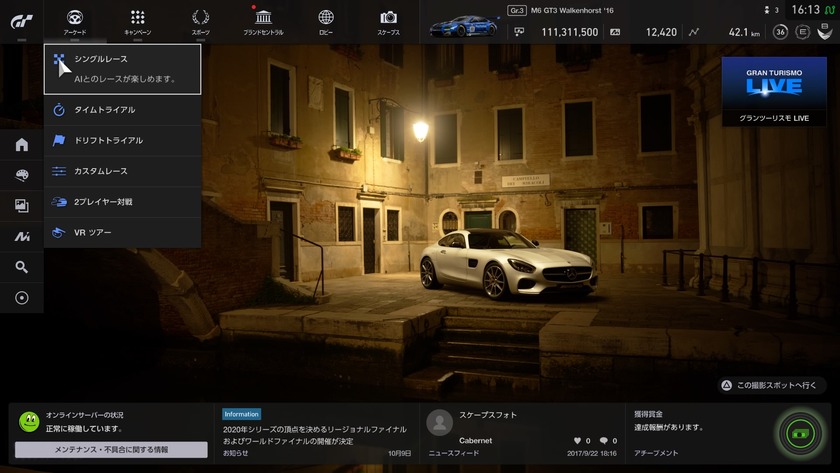840x473 pixels.
Task: Click the Discover search magnifier icon
Action: pos(21,267)
